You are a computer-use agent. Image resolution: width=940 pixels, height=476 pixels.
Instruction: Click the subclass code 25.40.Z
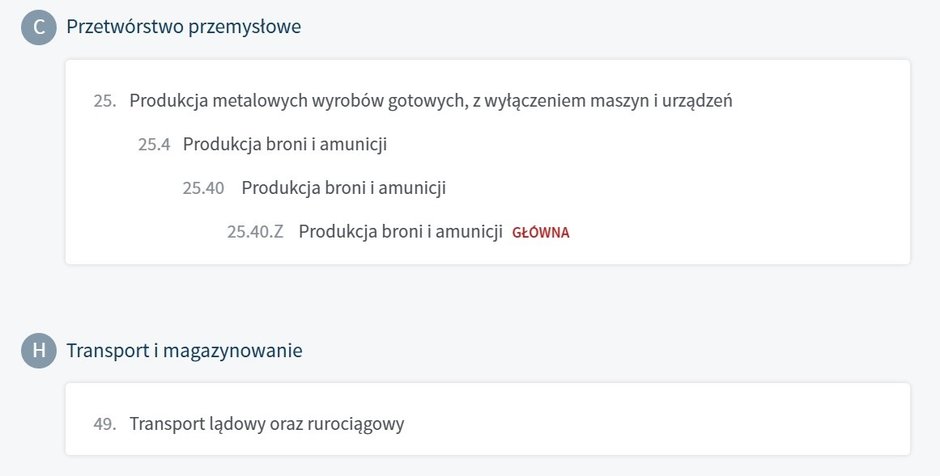click(x=255, y=232)
